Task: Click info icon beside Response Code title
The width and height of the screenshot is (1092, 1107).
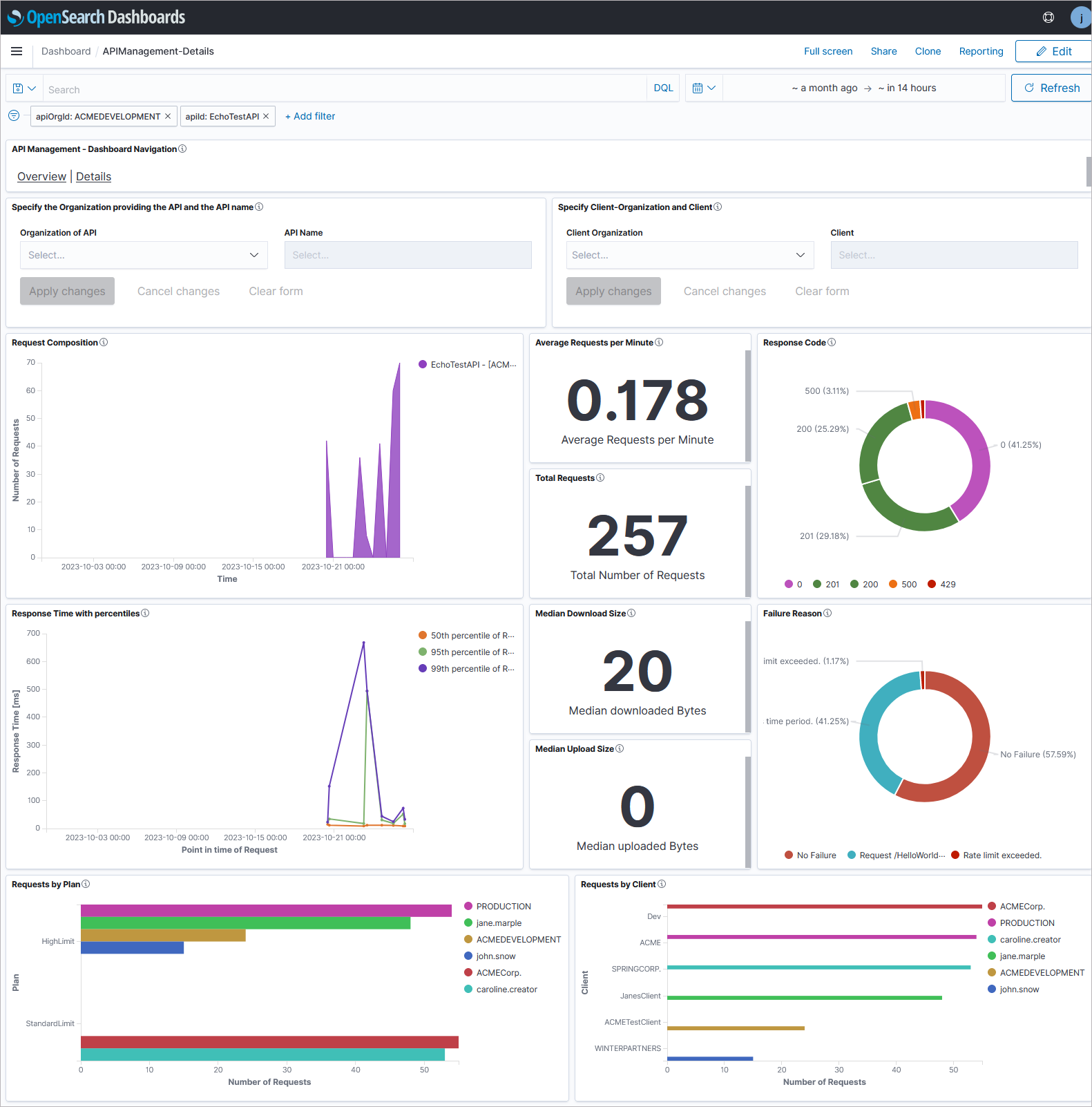Action: tap(832, 343)
